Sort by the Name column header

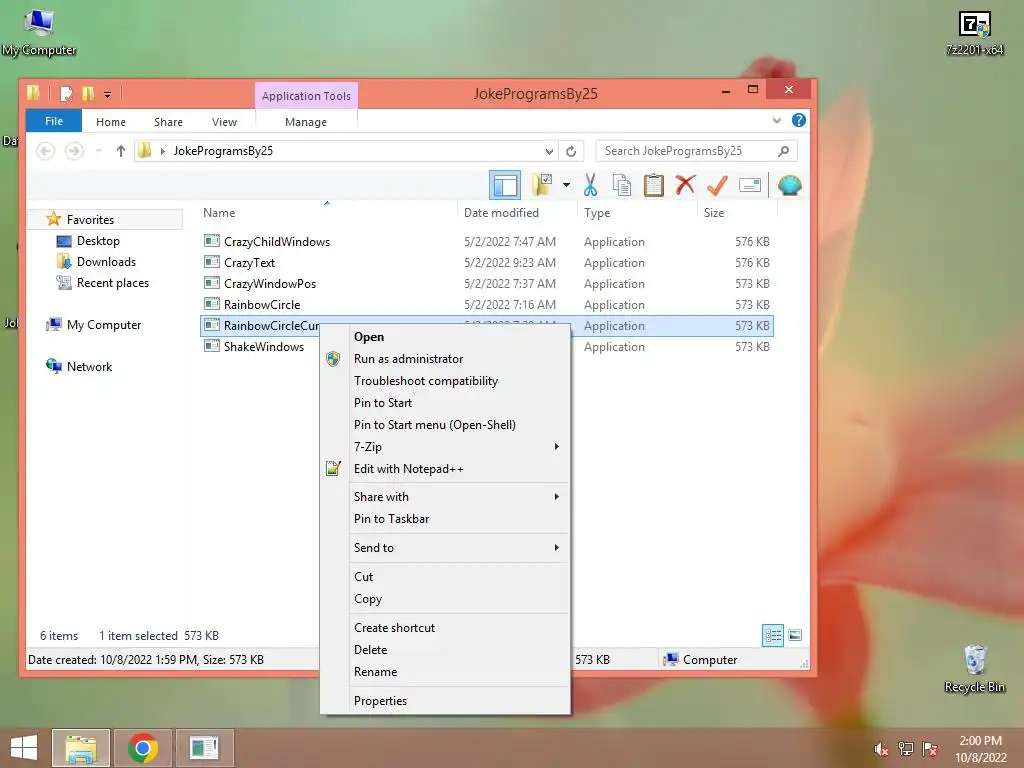[327, 212]
